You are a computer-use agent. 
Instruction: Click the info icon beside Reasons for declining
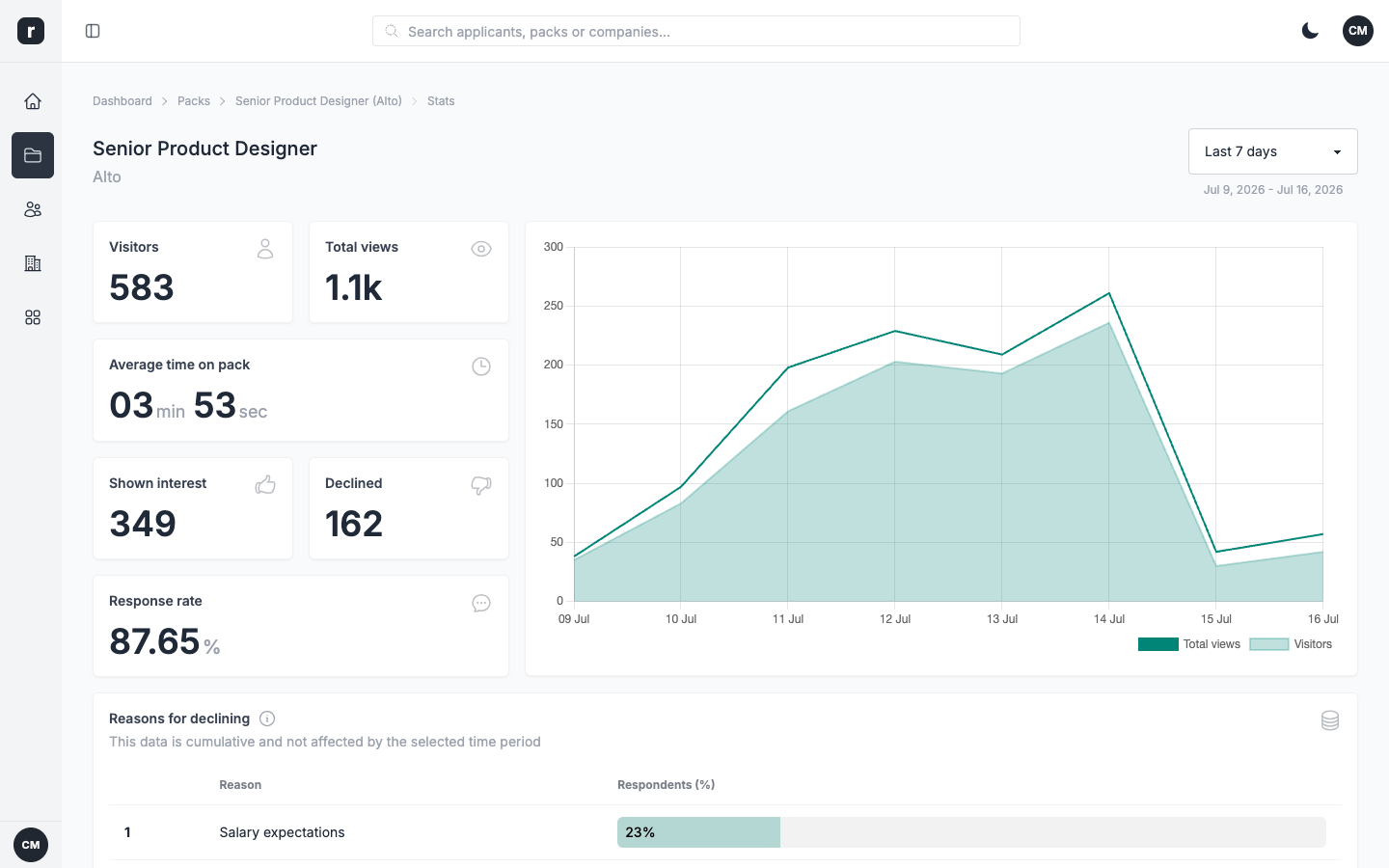click(x=267, y=719)
